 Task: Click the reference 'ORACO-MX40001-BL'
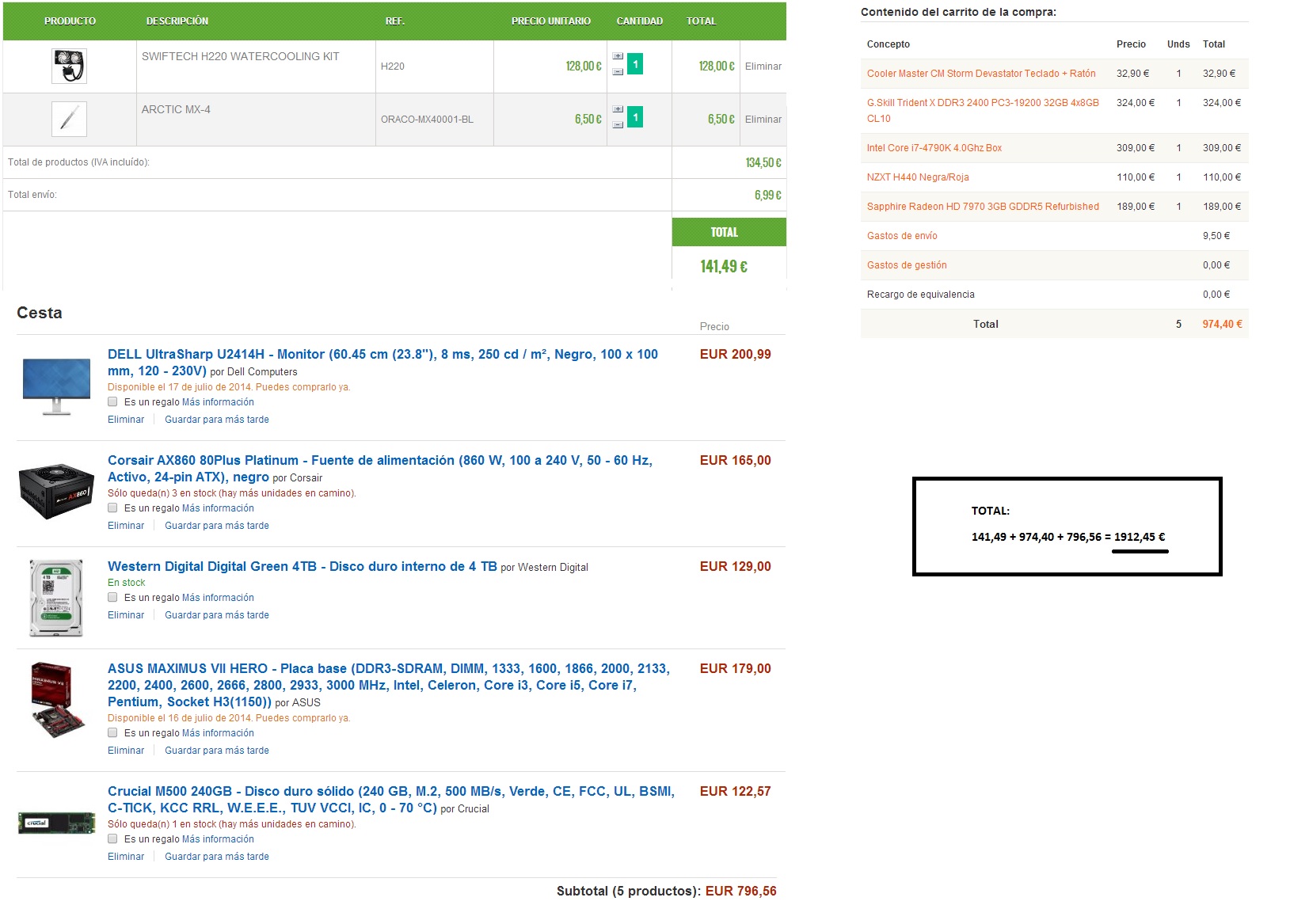tap(427, 120)
